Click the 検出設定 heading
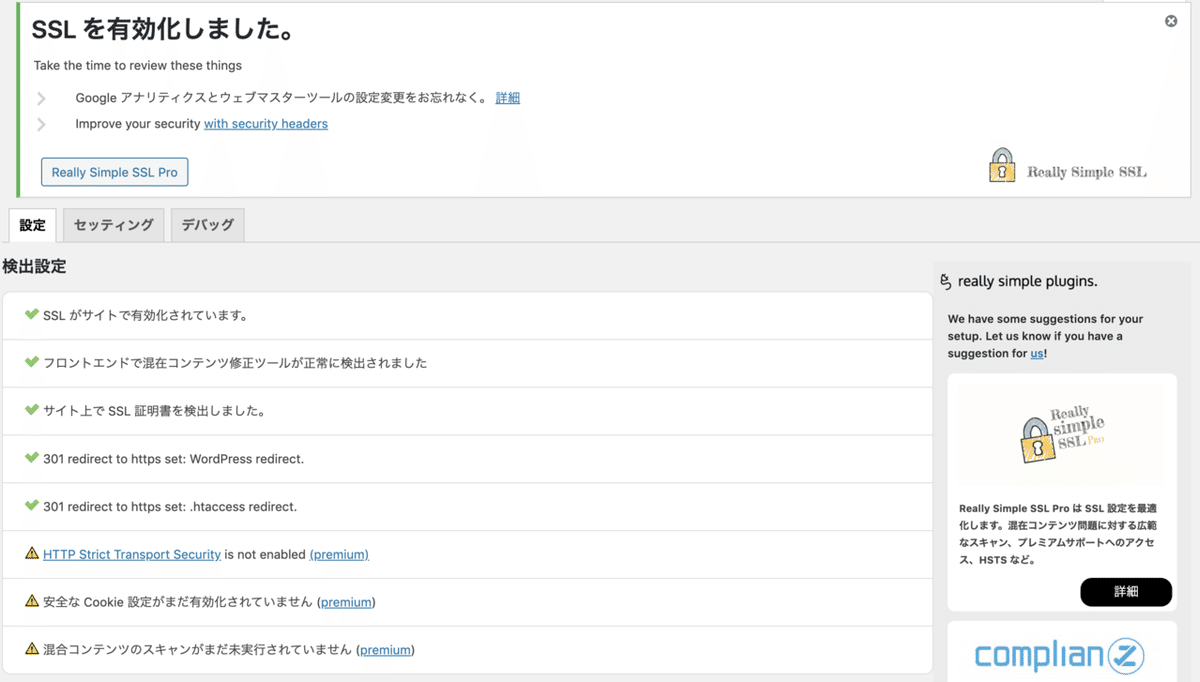1200x682 pixels. pos(34,267)
